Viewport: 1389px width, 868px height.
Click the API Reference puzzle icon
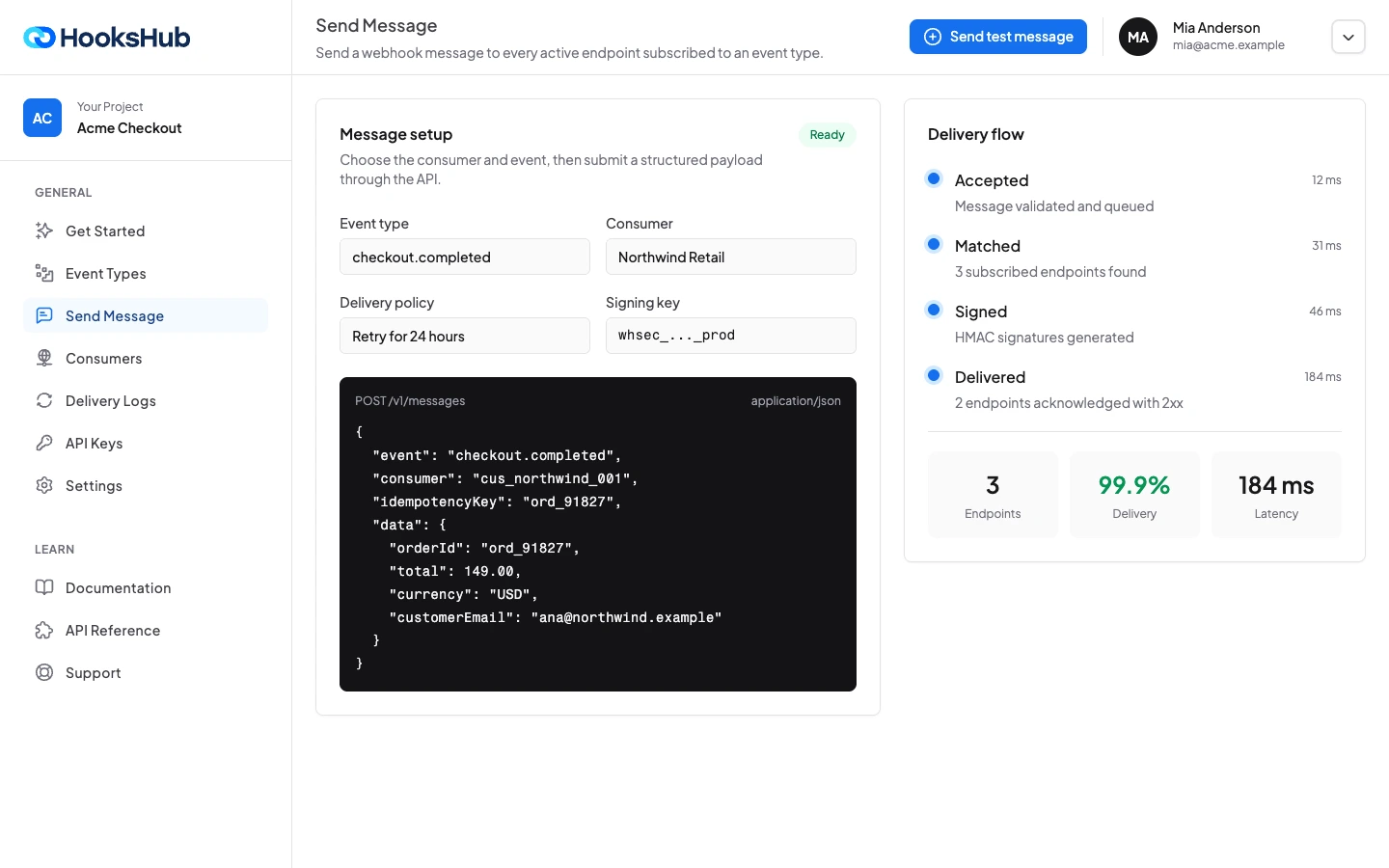(x=44, y=630)
